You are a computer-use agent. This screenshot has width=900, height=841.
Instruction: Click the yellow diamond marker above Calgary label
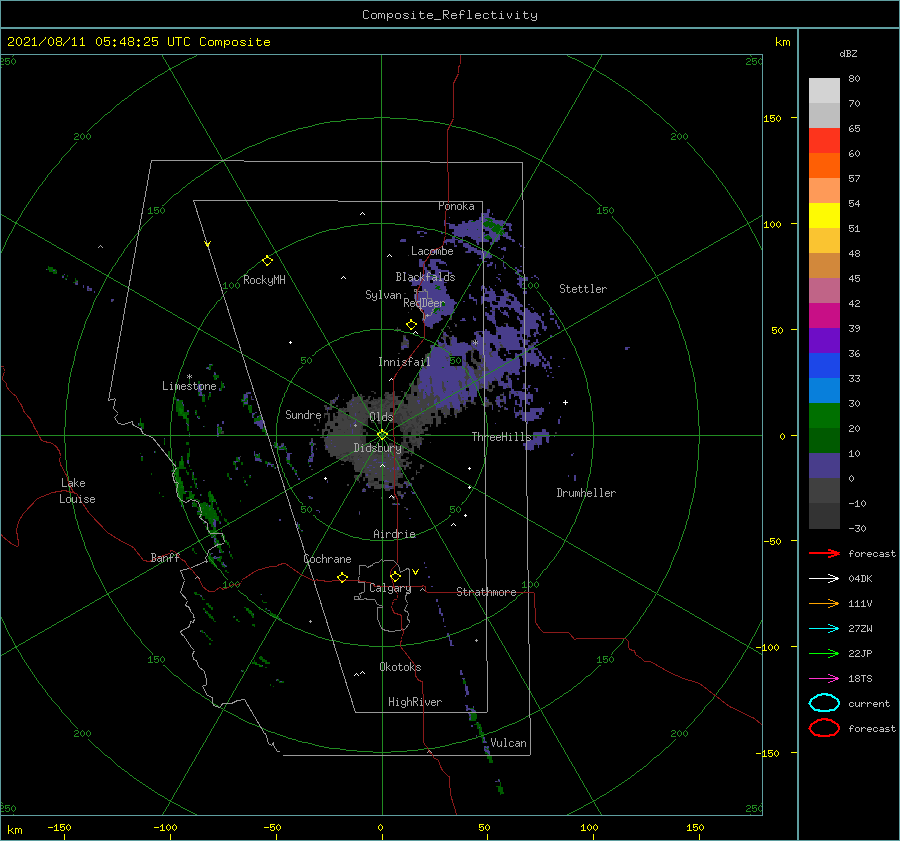tap(395, 576)
